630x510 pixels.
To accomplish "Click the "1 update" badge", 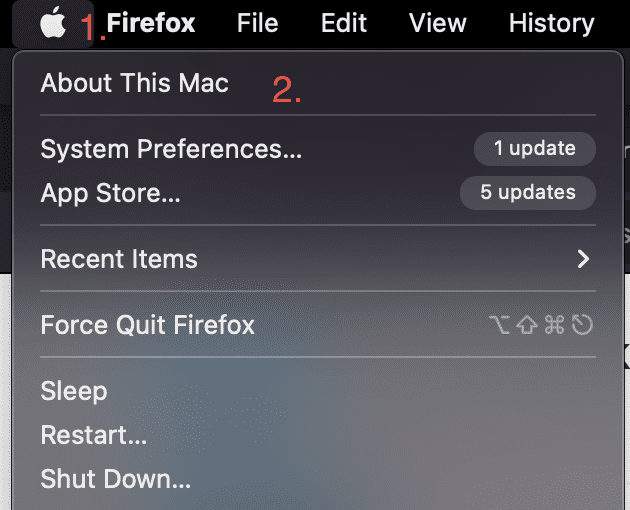I will (534, 149).
